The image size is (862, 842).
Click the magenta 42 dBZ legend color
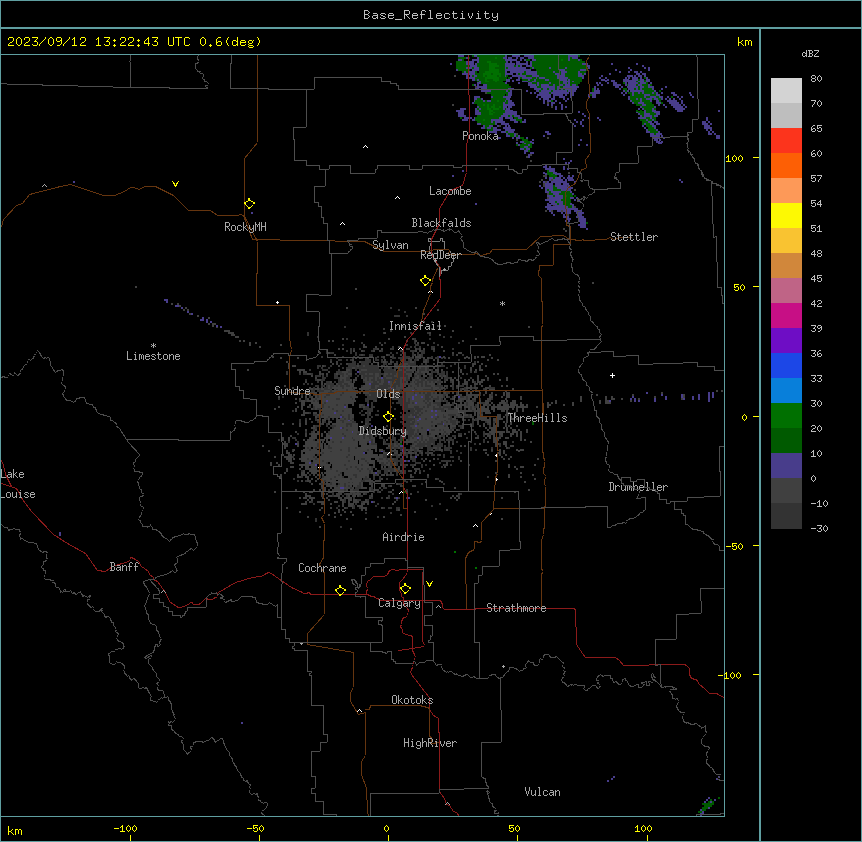786,316
